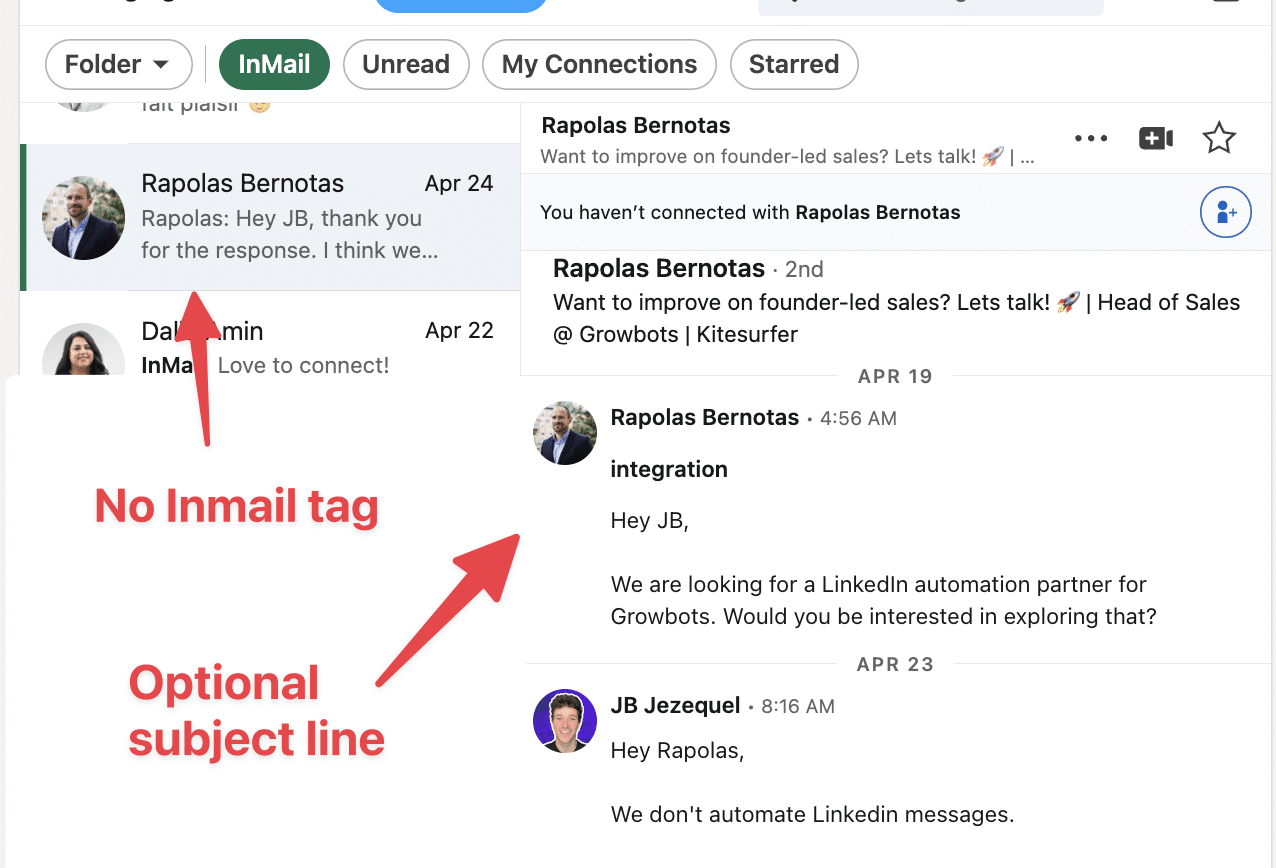This screenshot has height=868, width=1276.
Task: Click the blue Connect person-add icon
Action: (x=1226, y=212)
